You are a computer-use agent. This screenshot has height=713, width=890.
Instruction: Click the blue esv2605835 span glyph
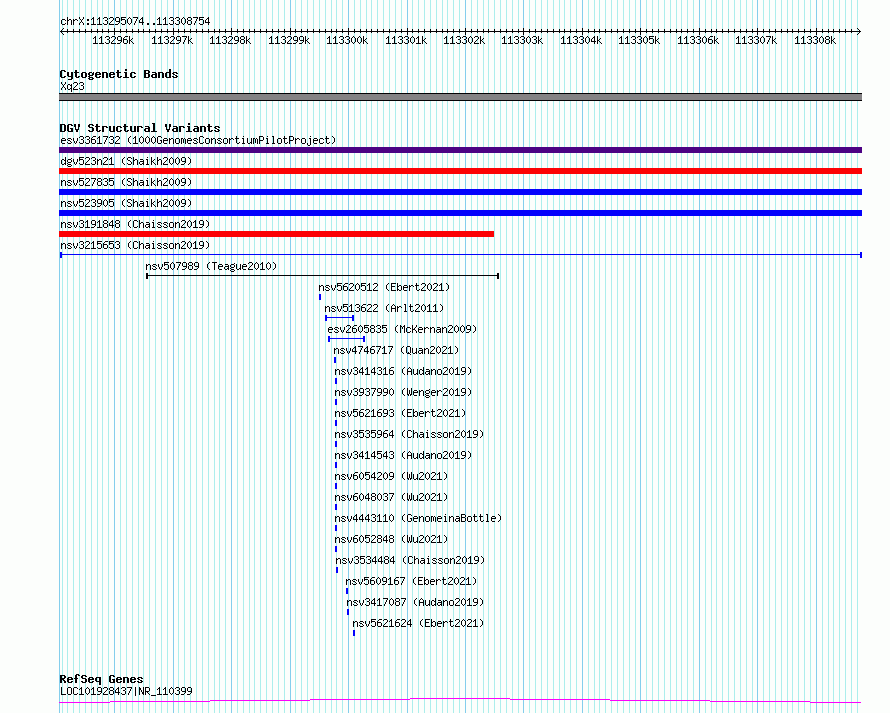[x=346, y=339]
